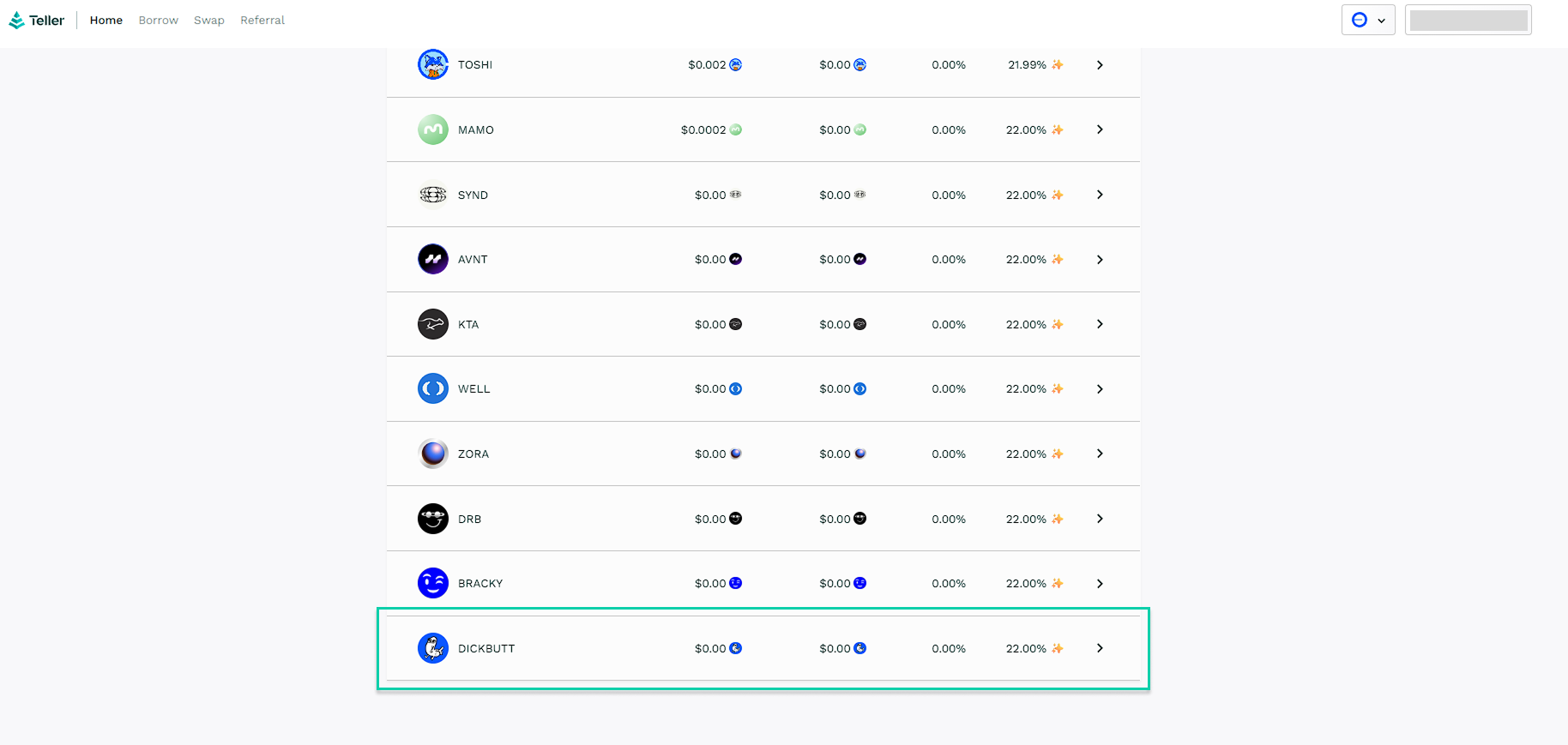The image size is (1568, 745).
Task: Select the Home navigation item
Action: [106, 21]
